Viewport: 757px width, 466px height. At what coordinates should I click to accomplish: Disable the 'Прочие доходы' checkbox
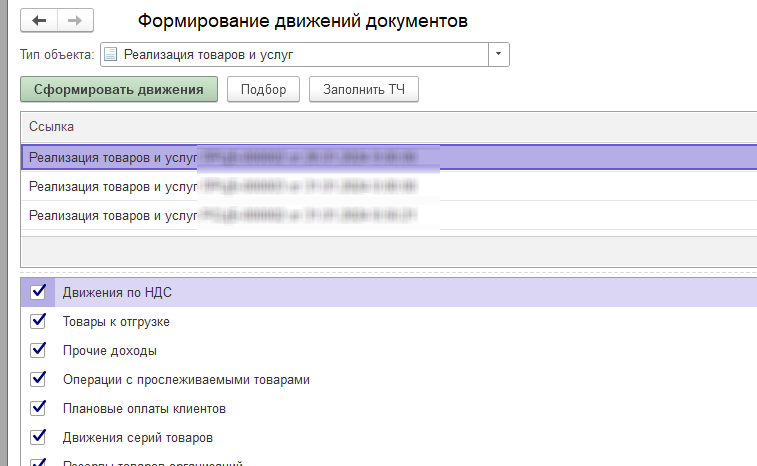pos(39,350)
